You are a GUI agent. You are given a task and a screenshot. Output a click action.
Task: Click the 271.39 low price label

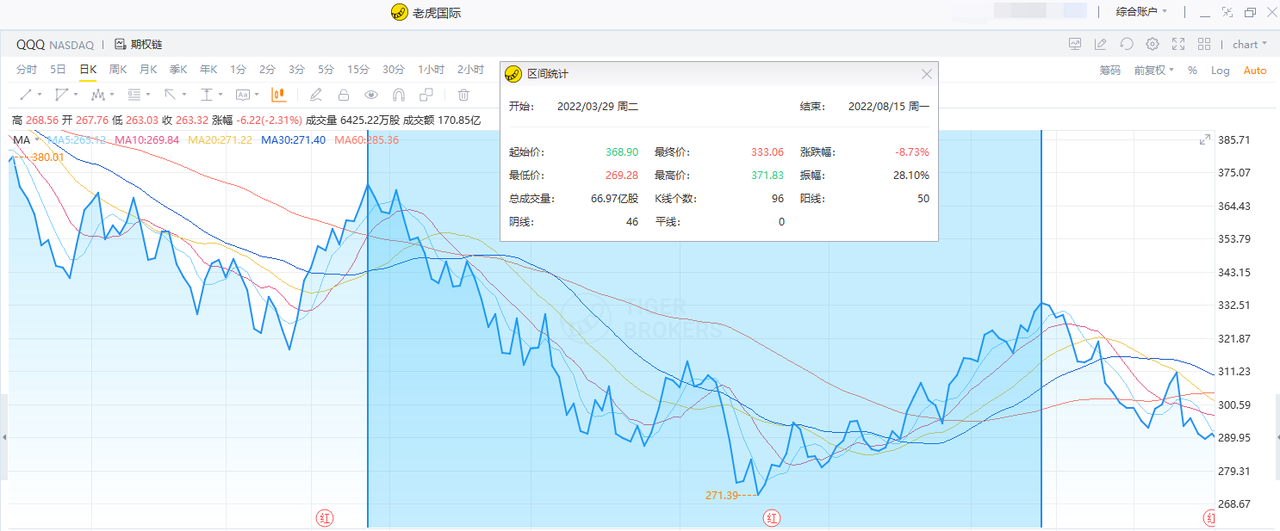point(721,495)
